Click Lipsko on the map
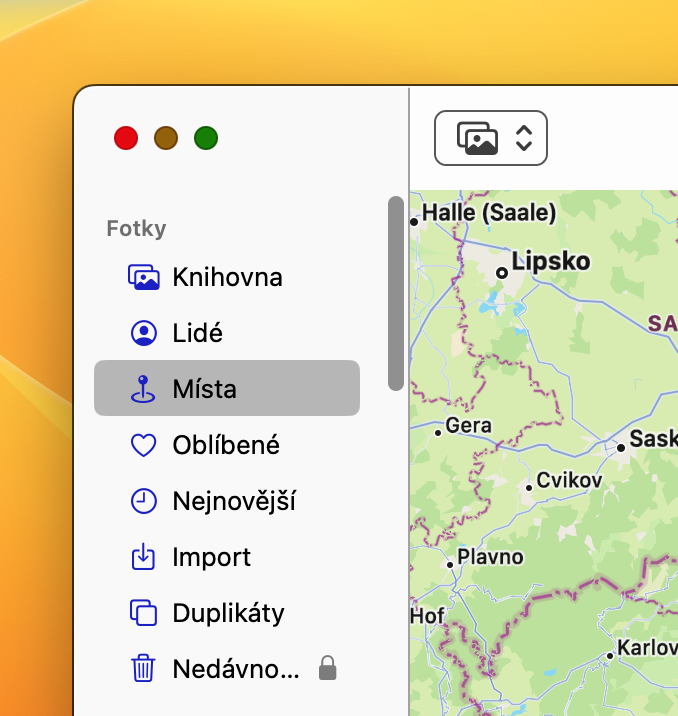The height and width of the screenshot is (716, 678). point(551,262)
